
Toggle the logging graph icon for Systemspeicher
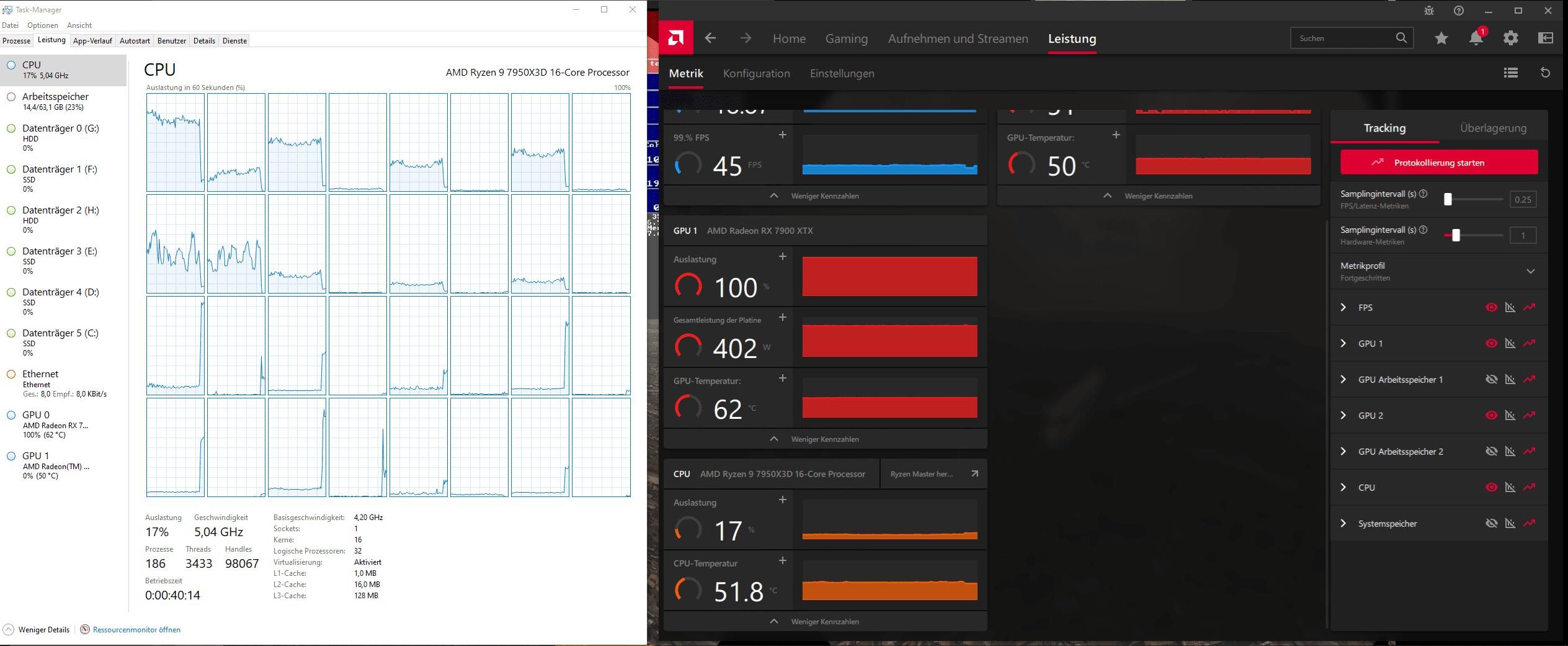point(1530,523)
